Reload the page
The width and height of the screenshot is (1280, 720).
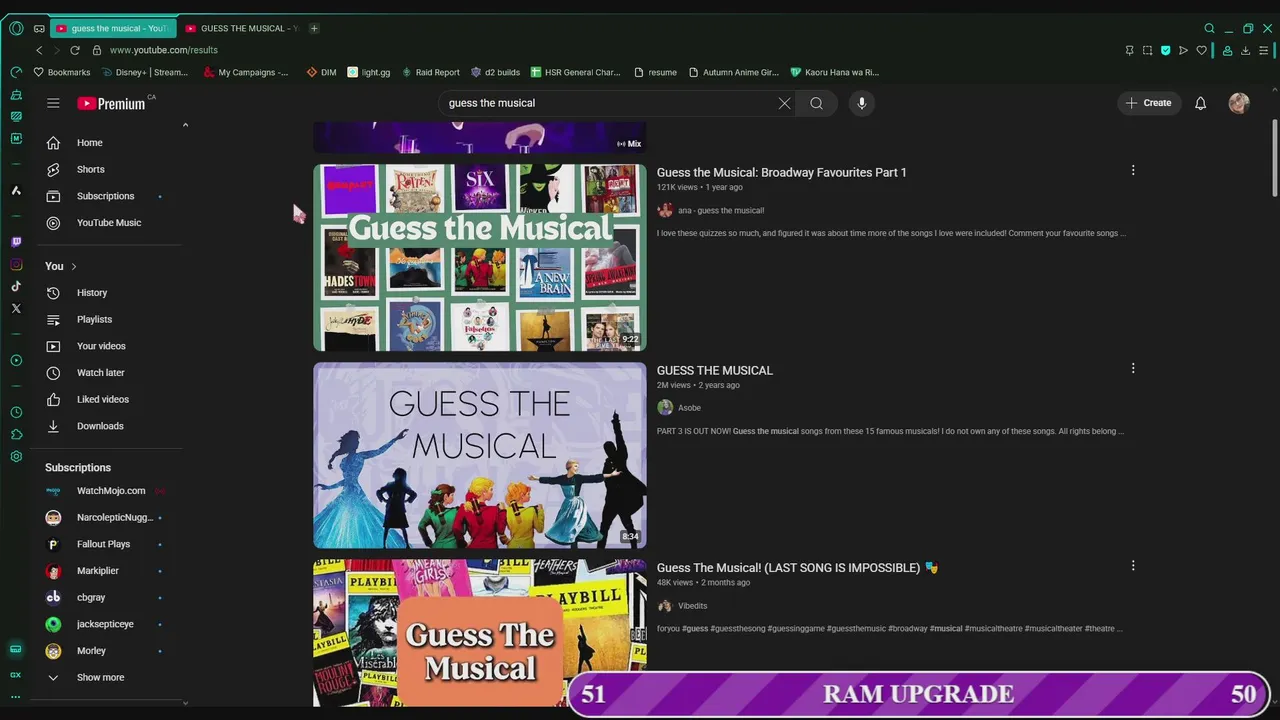[74, 50]
